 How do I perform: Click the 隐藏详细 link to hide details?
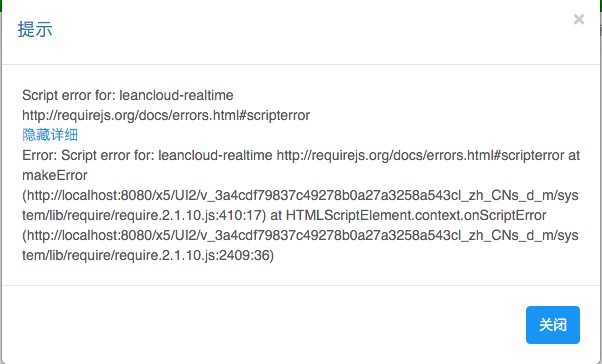coord(50,135)
